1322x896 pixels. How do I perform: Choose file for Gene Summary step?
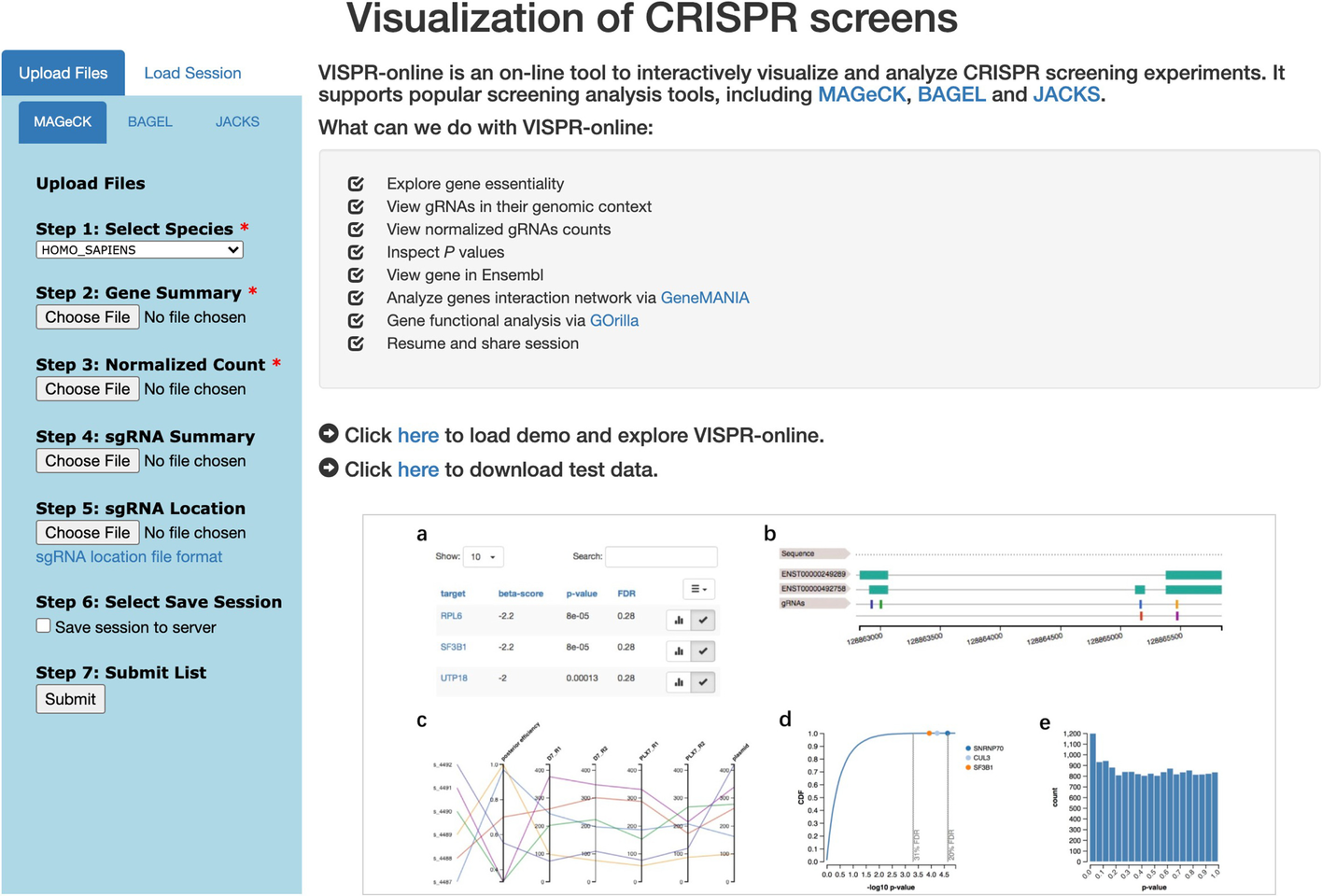88,317
